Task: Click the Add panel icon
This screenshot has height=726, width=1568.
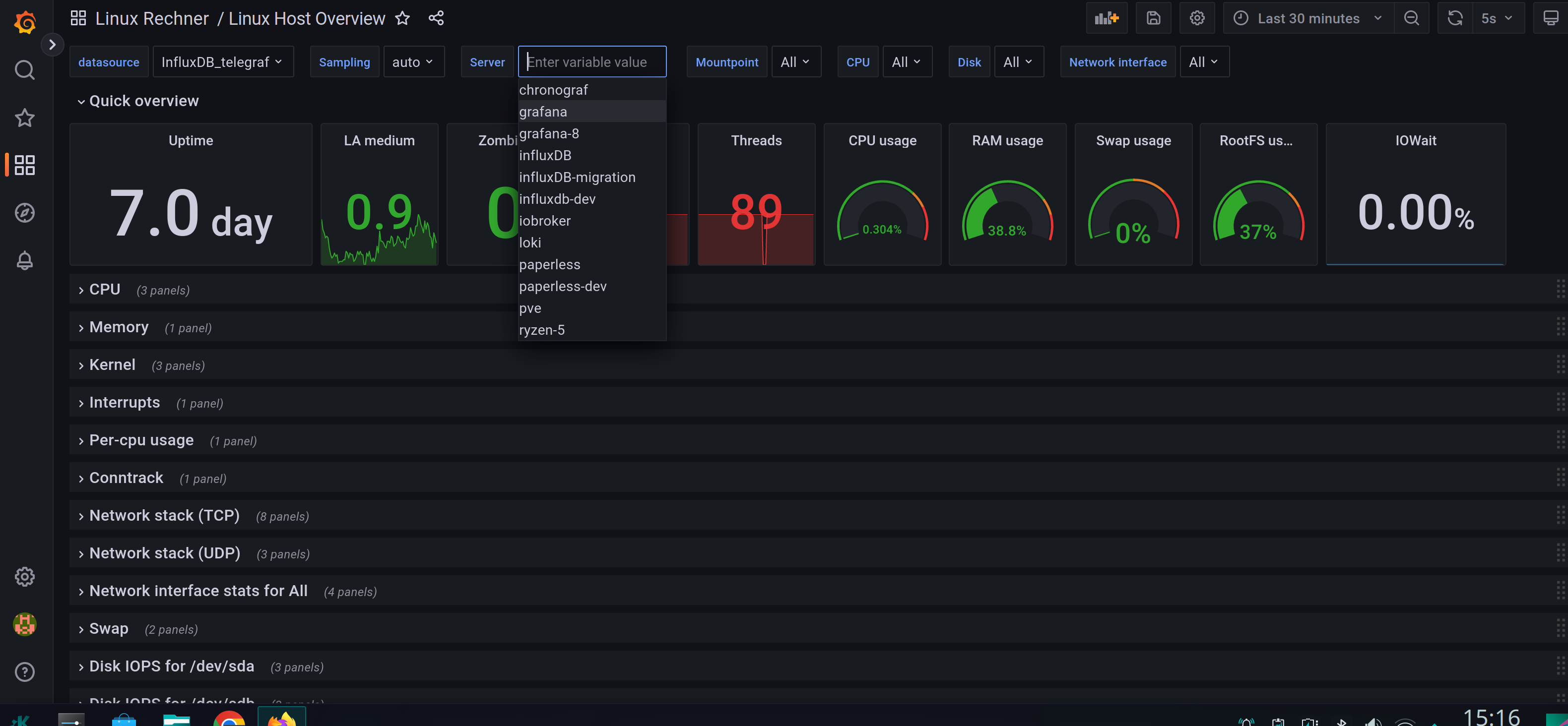Action: coord(1106,18)
